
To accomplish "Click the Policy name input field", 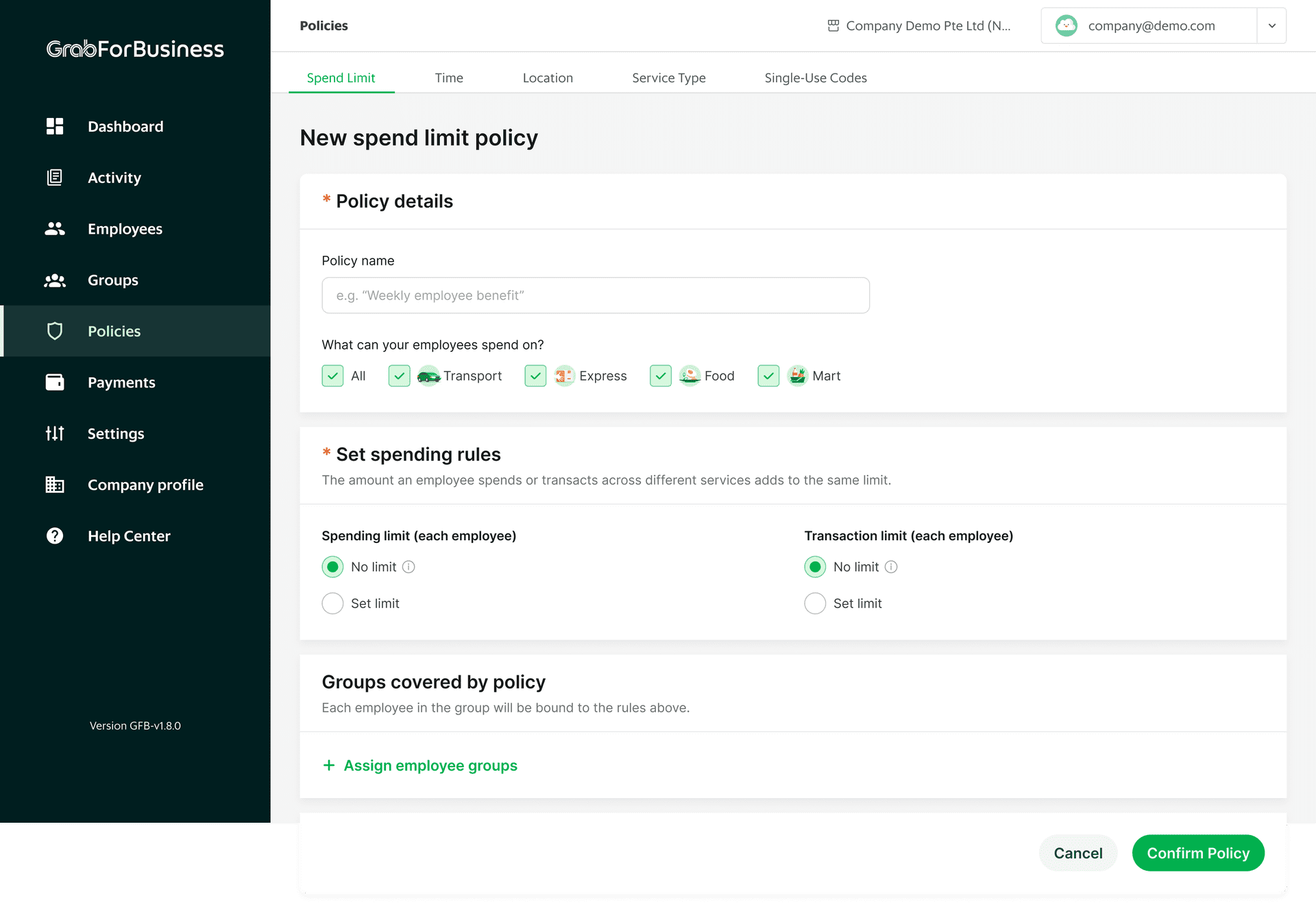I will (x=595, y=295).
